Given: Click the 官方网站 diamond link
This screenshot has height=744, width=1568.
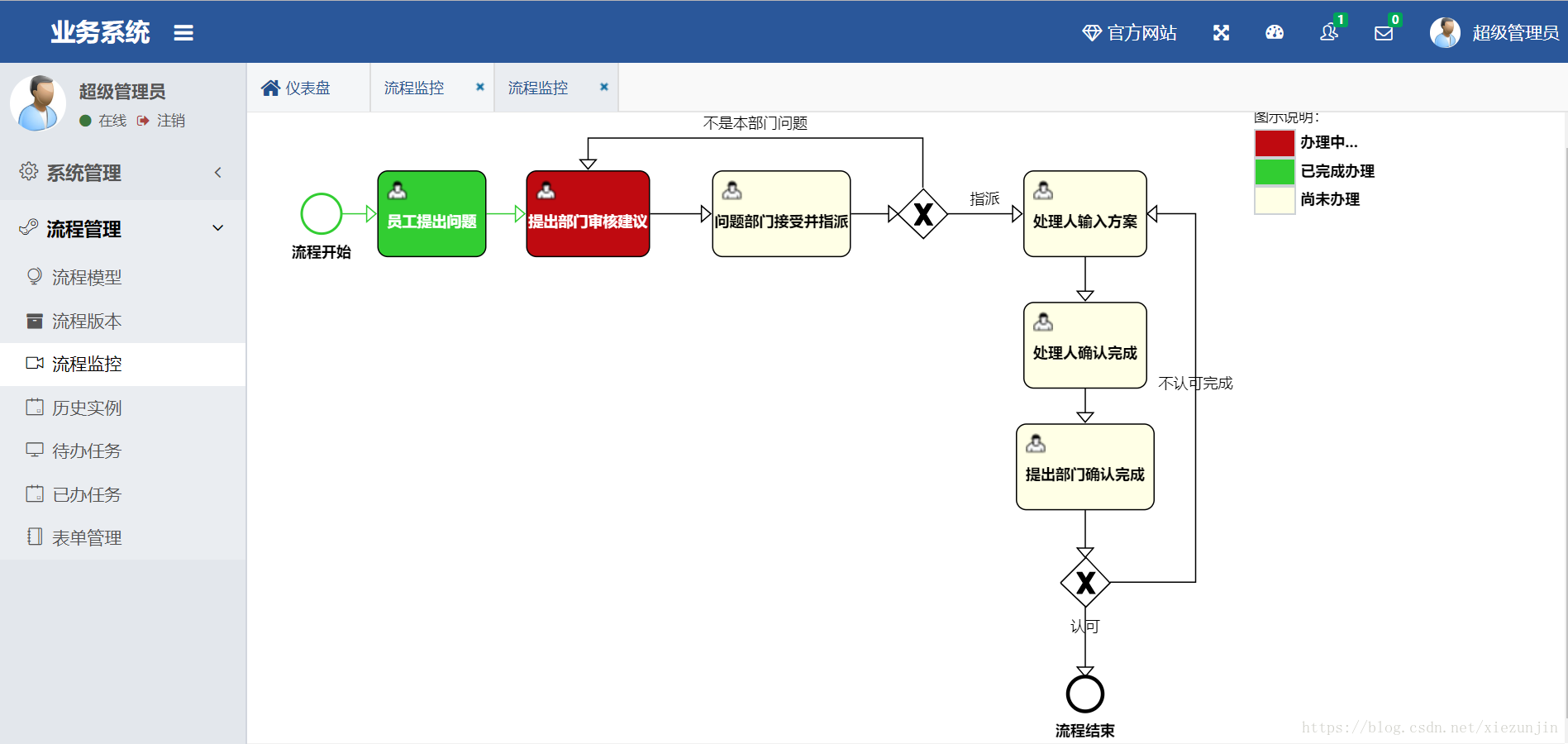Looking at the screenshot, I should tap(1129, 32).
